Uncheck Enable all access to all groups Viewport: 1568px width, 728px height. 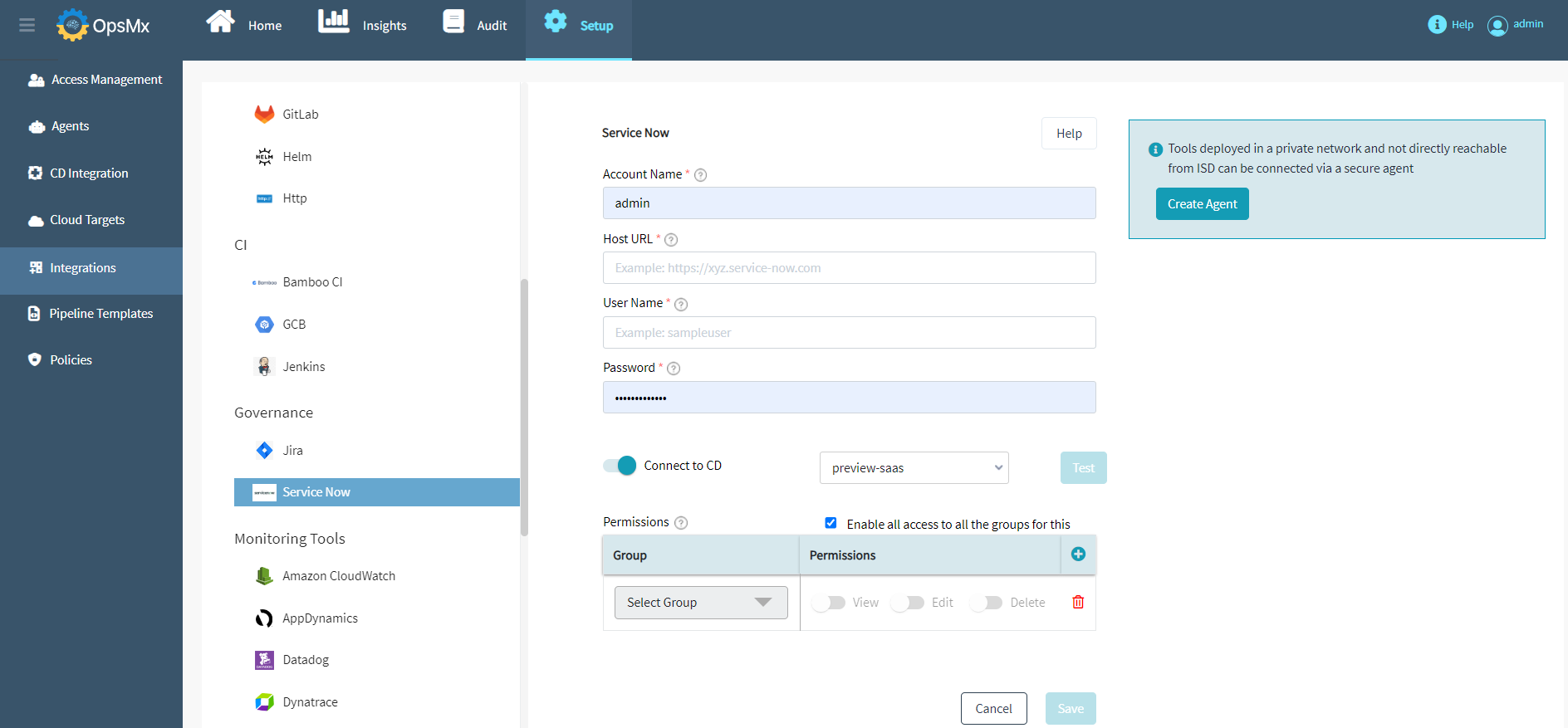(x=831, y=523)
